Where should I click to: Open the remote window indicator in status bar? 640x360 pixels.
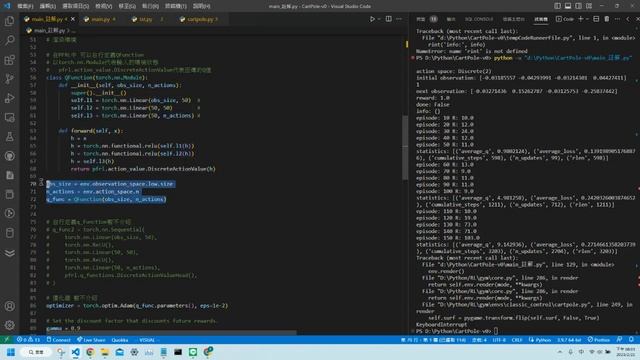[6, 340]
